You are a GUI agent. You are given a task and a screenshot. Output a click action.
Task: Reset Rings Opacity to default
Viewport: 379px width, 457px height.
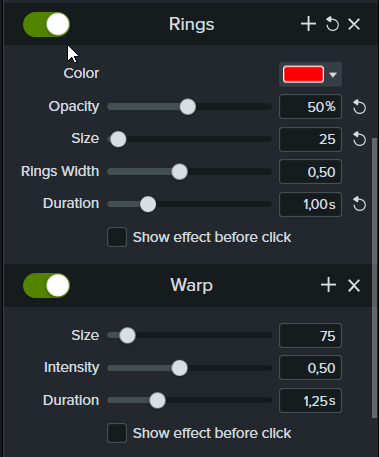tap(359, 107)
